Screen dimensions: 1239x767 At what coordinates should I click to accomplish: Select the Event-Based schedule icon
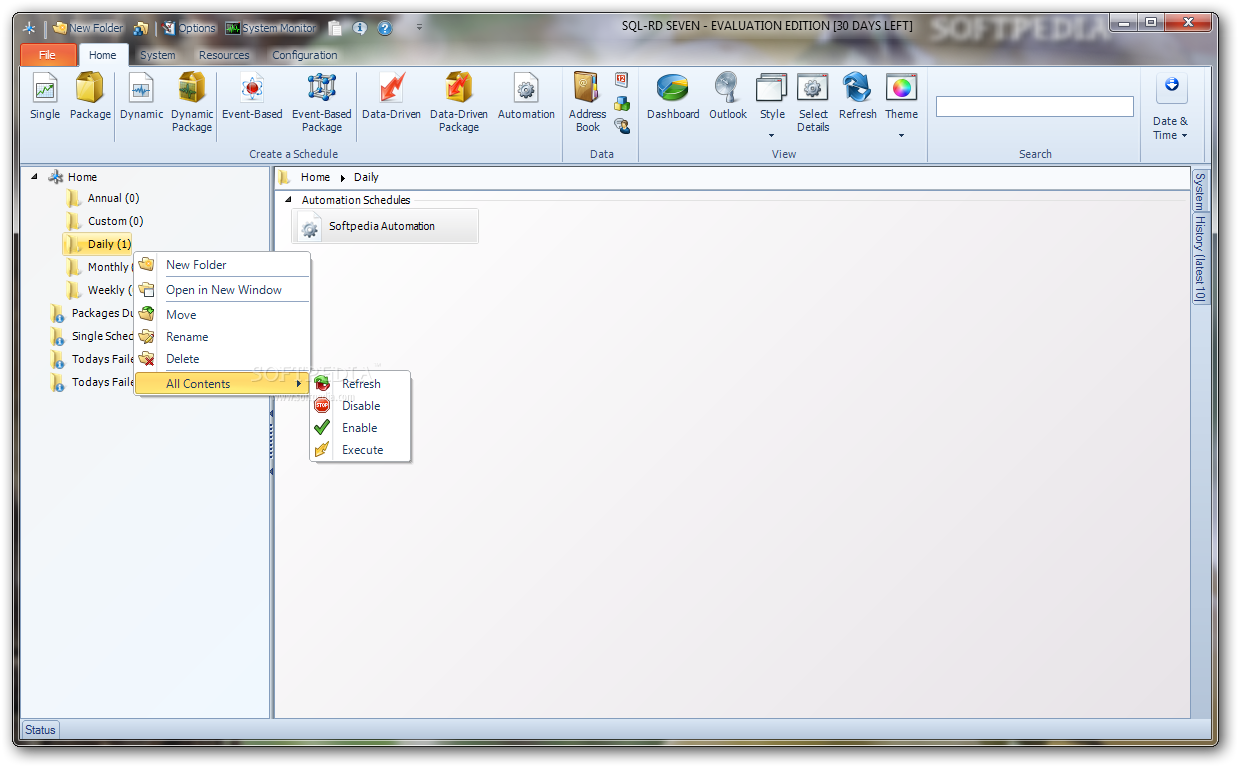[252, 97]
